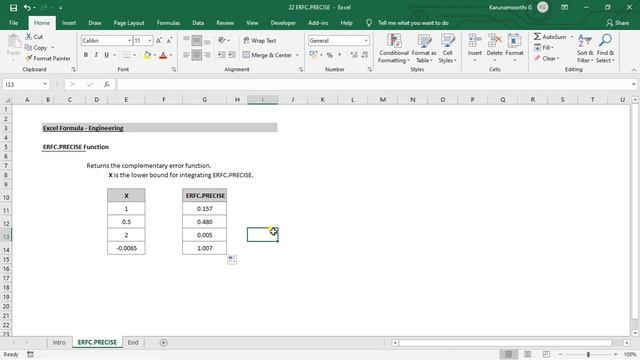Save the workbook with the Save icon
This screenshot has width=640, height=360.
pyautogui.click(x=13, y=8)
